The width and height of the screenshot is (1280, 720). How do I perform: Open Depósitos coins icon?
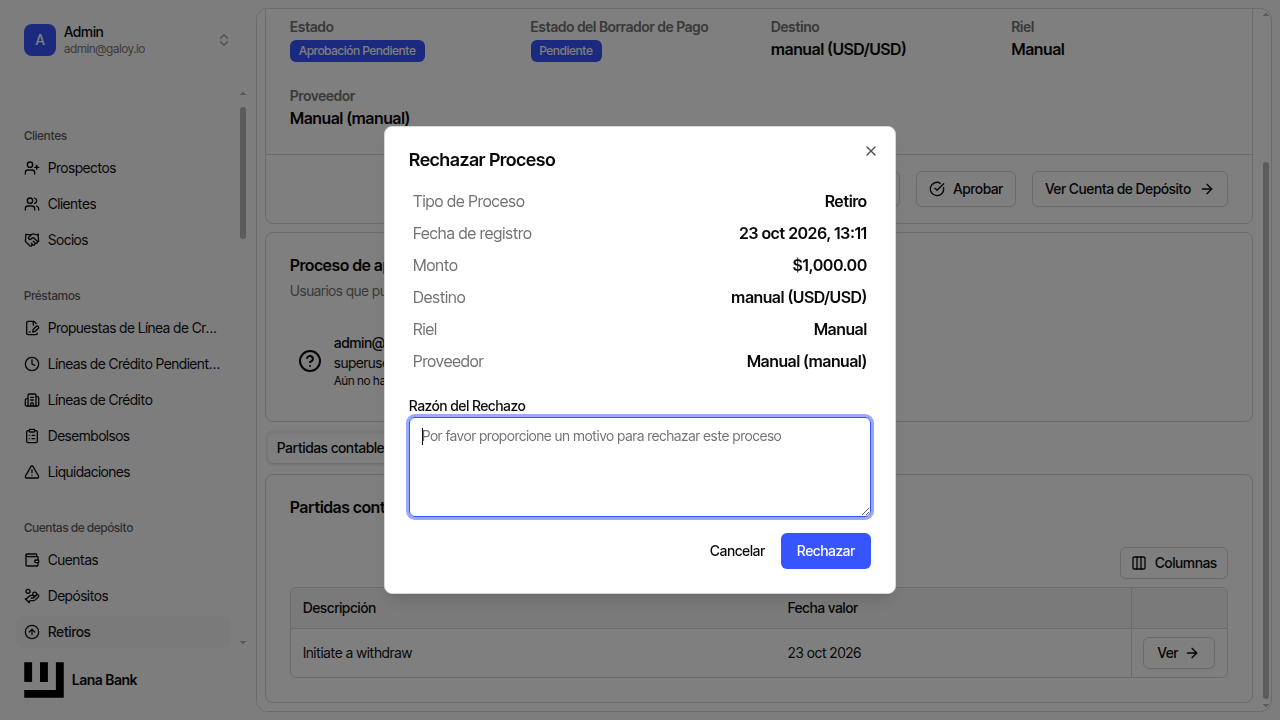(x=32, y=596)
